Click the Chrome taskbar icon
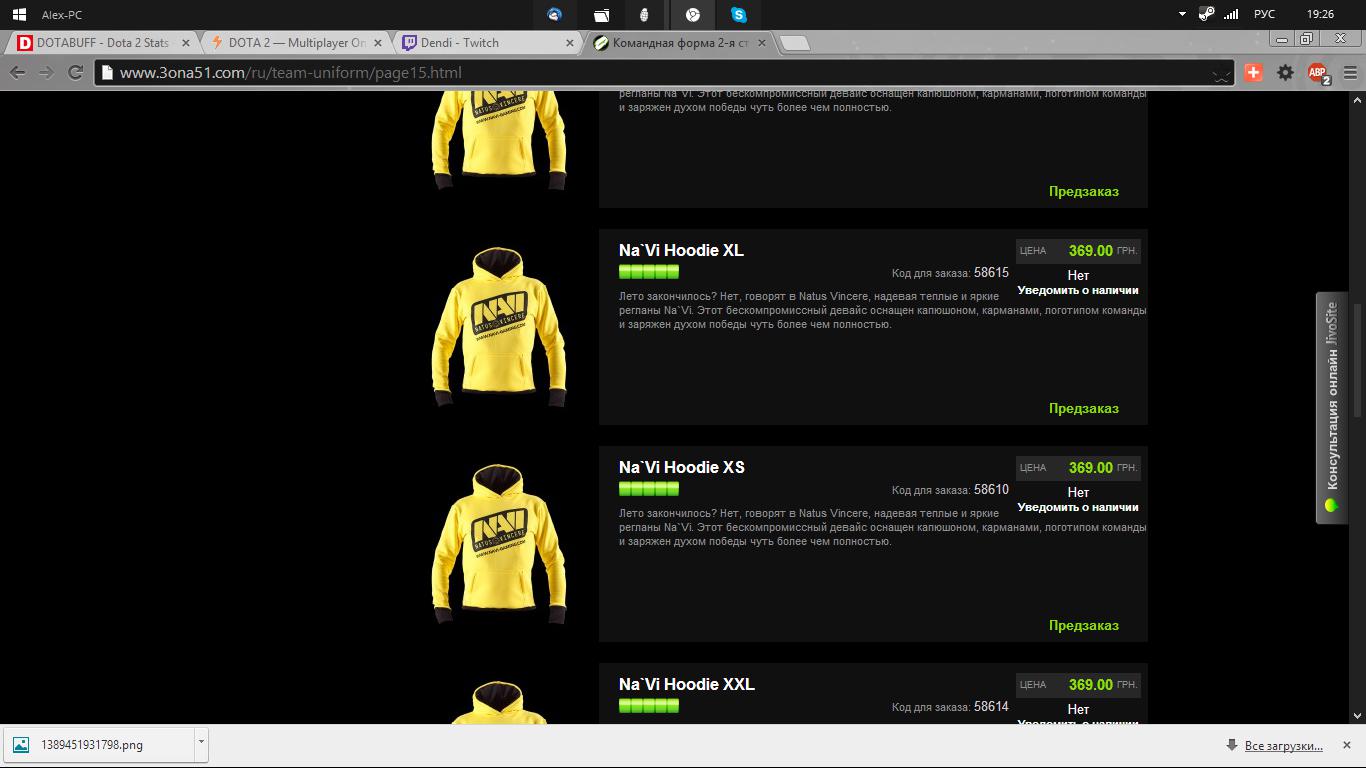This screenshot has width=1366, height=768. coord(693,15)
